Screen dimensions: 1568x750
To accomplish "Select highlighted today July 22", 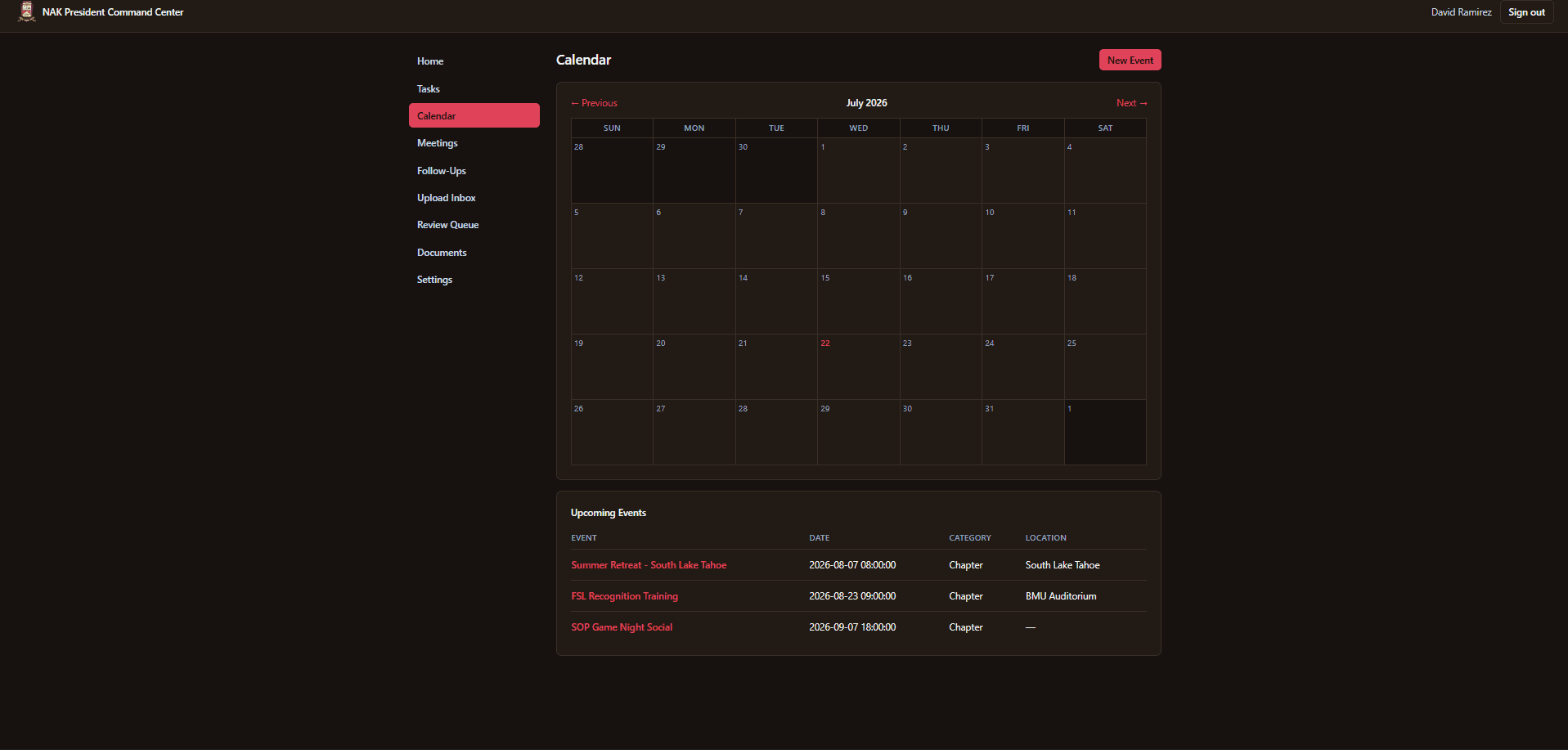I will pos(859,366).
